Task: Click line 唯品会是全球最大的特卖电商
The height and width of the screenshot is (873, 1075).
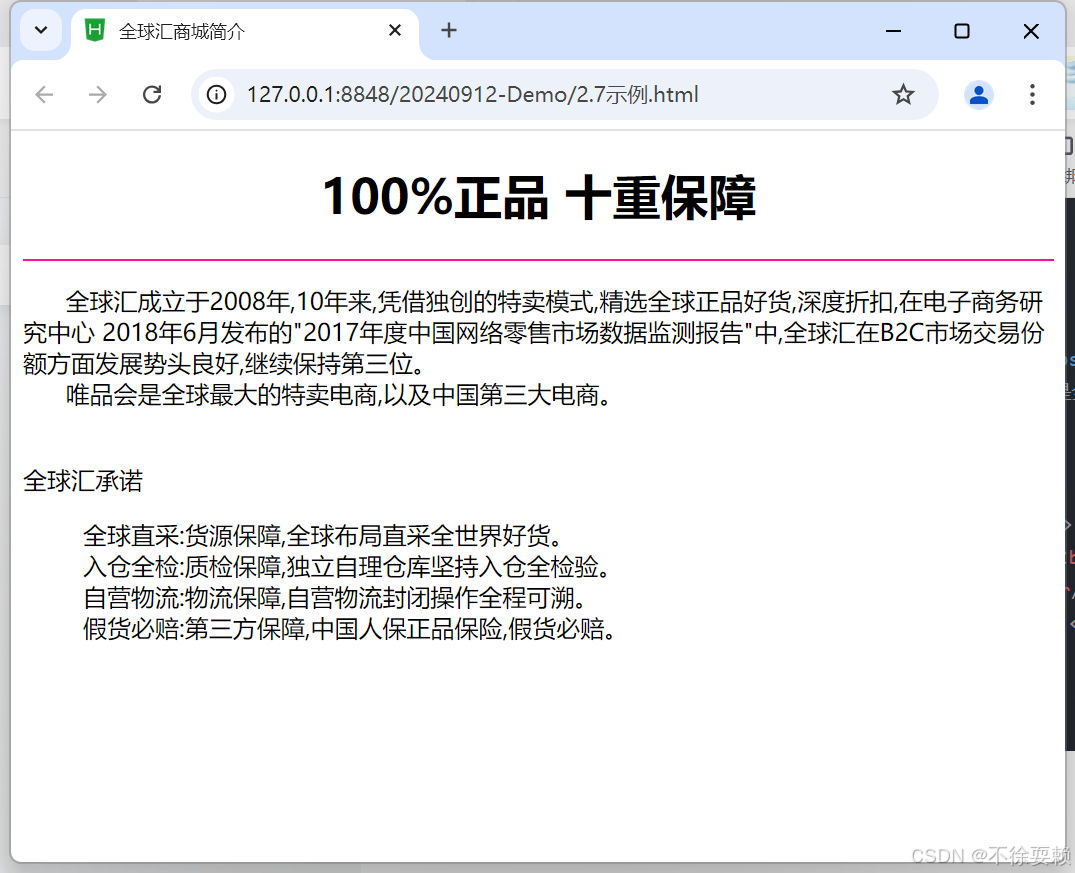Action: click(x=338, y=395)
